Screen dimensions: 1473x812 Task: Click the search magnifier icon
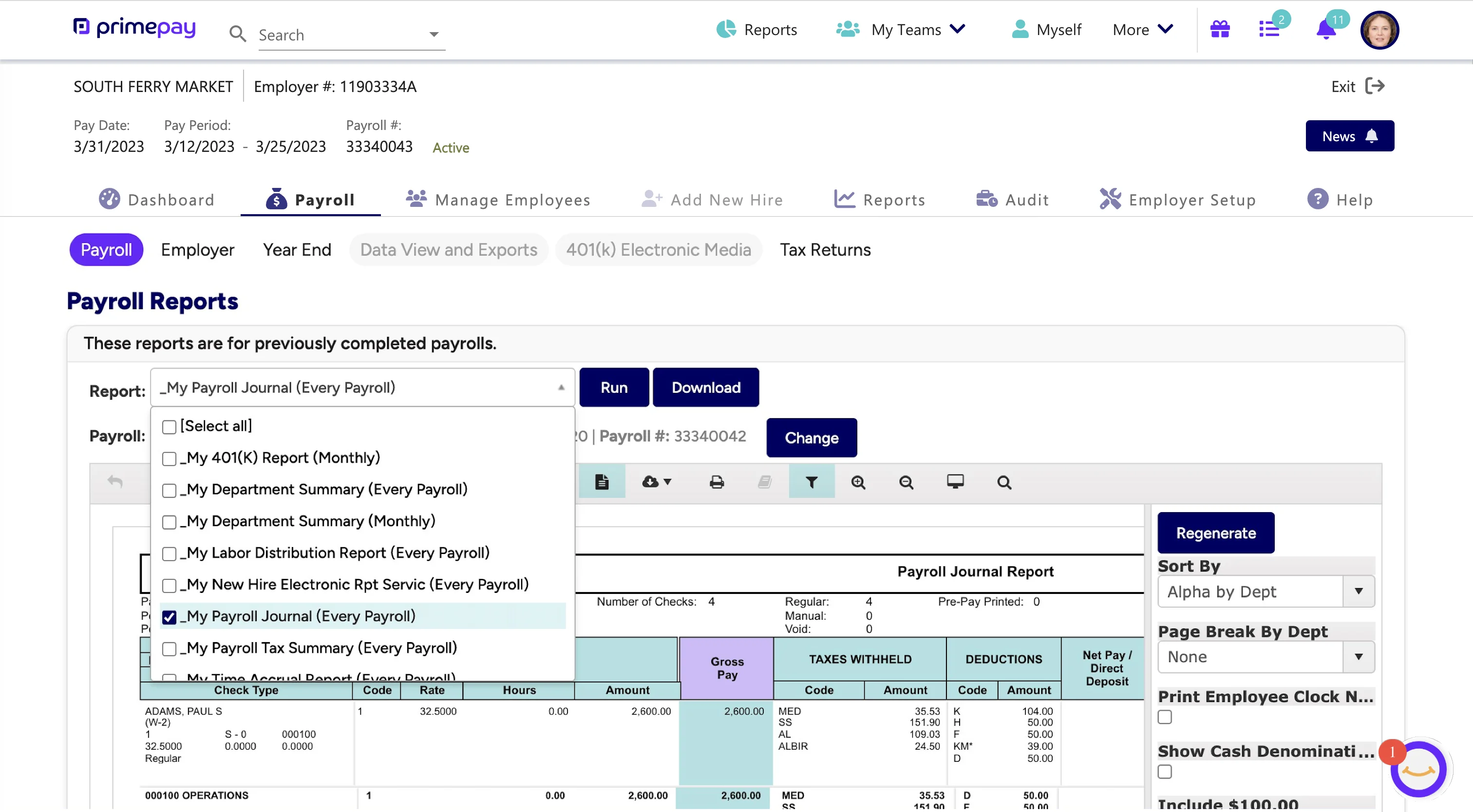coord(237,34)
